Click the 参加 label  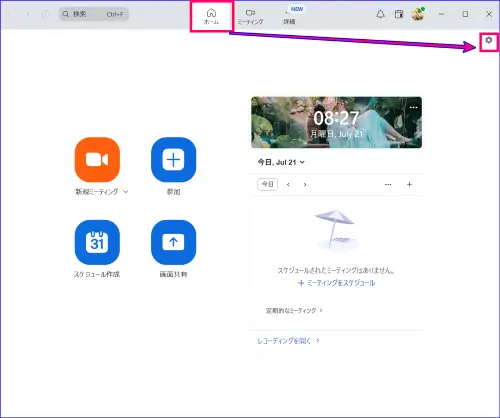coord(173,192)
